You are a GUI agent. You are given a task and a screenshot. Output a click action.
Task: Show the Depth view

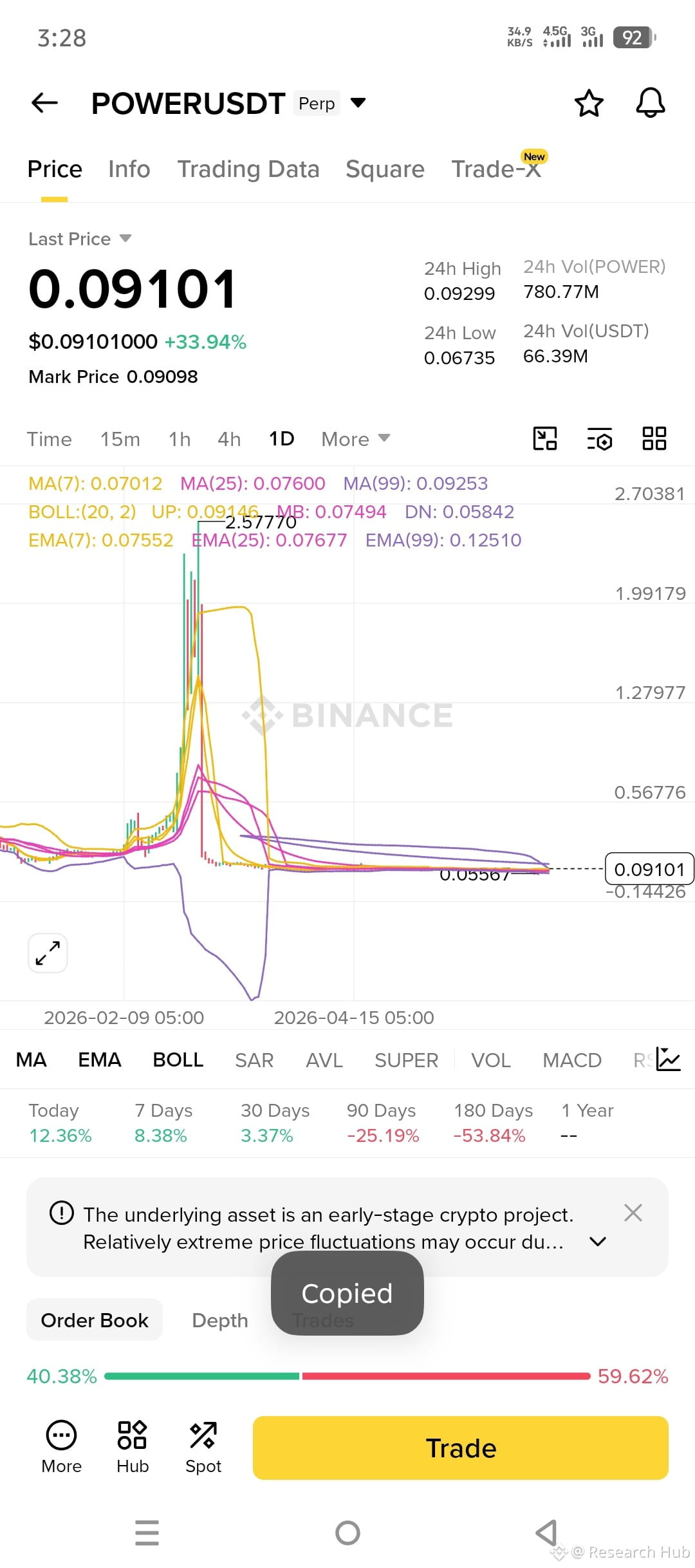tap(219, 1320)
